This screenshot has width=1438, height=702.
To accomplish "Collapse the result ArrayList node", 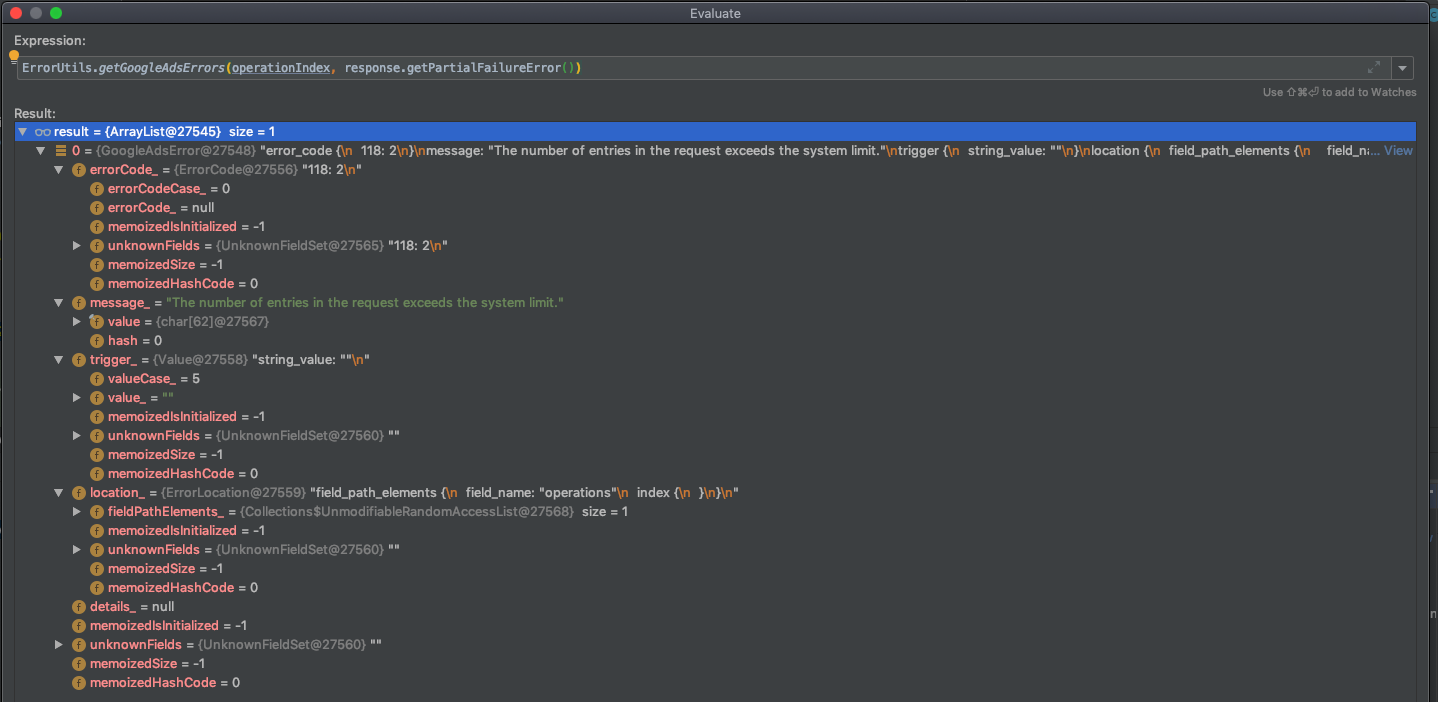I will click(x=22, y=131).
